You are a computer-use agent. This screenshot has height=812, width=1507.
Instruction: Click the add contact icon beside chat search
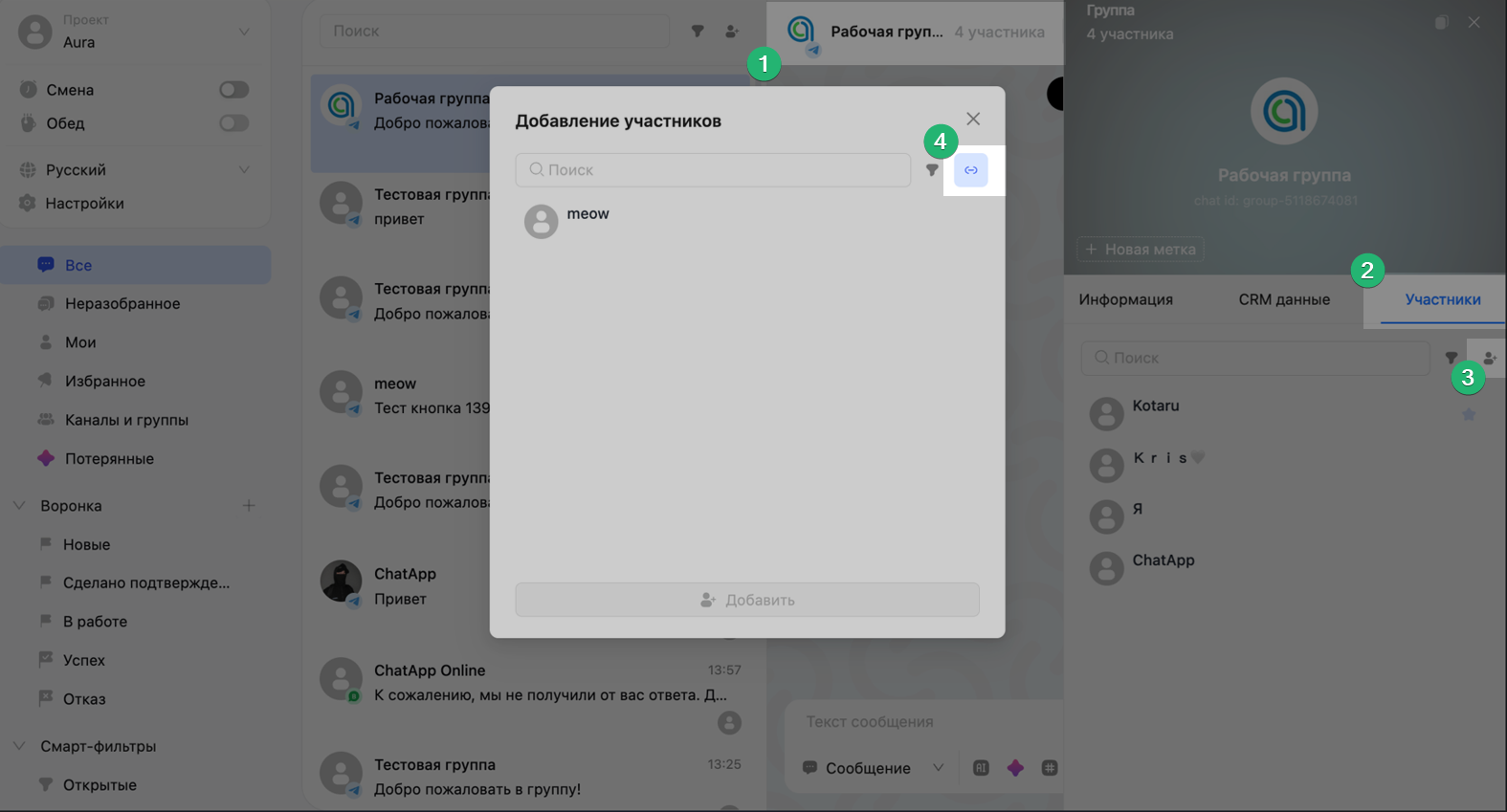click(x=732, y=32)
